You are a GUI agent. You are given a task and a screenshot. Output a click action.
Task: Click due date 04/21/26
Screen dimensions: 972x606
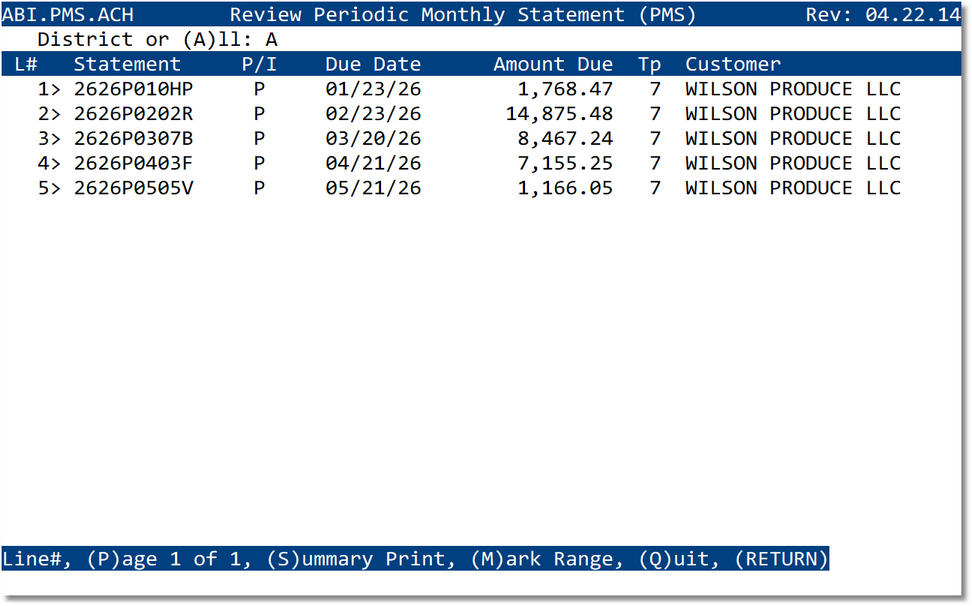(373, 164)
